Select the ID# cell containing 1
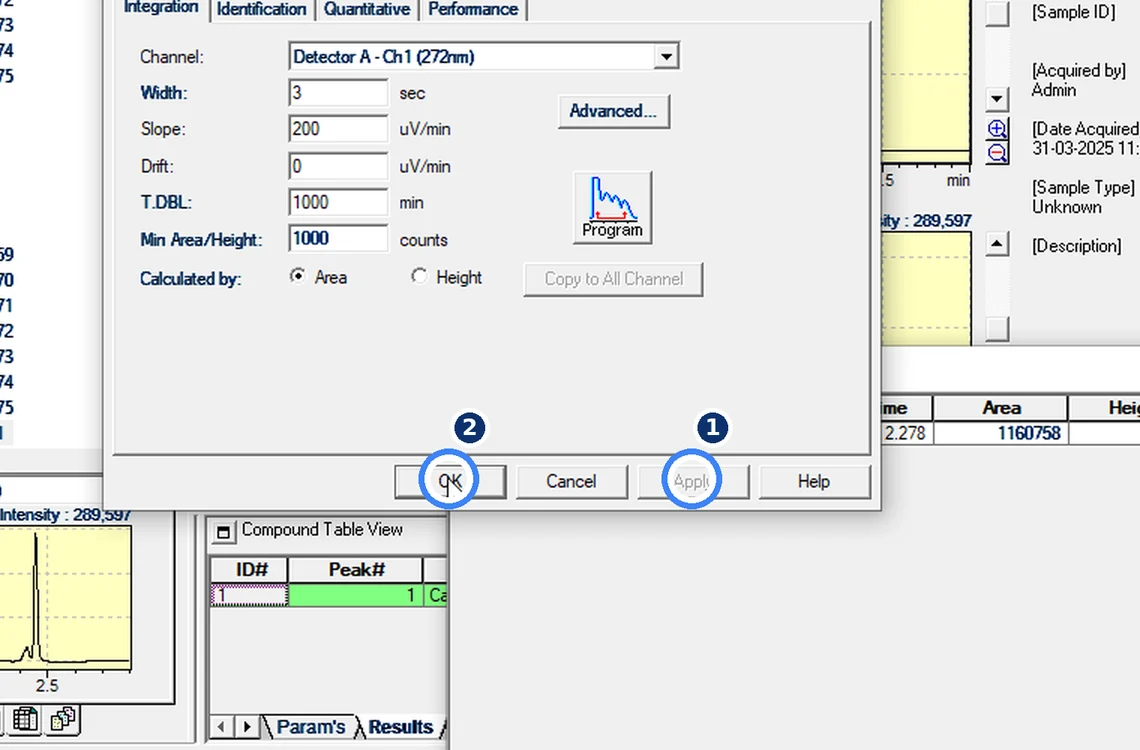Image resolution: width=1140 pixels, height=750 pixels. [249, 595]
